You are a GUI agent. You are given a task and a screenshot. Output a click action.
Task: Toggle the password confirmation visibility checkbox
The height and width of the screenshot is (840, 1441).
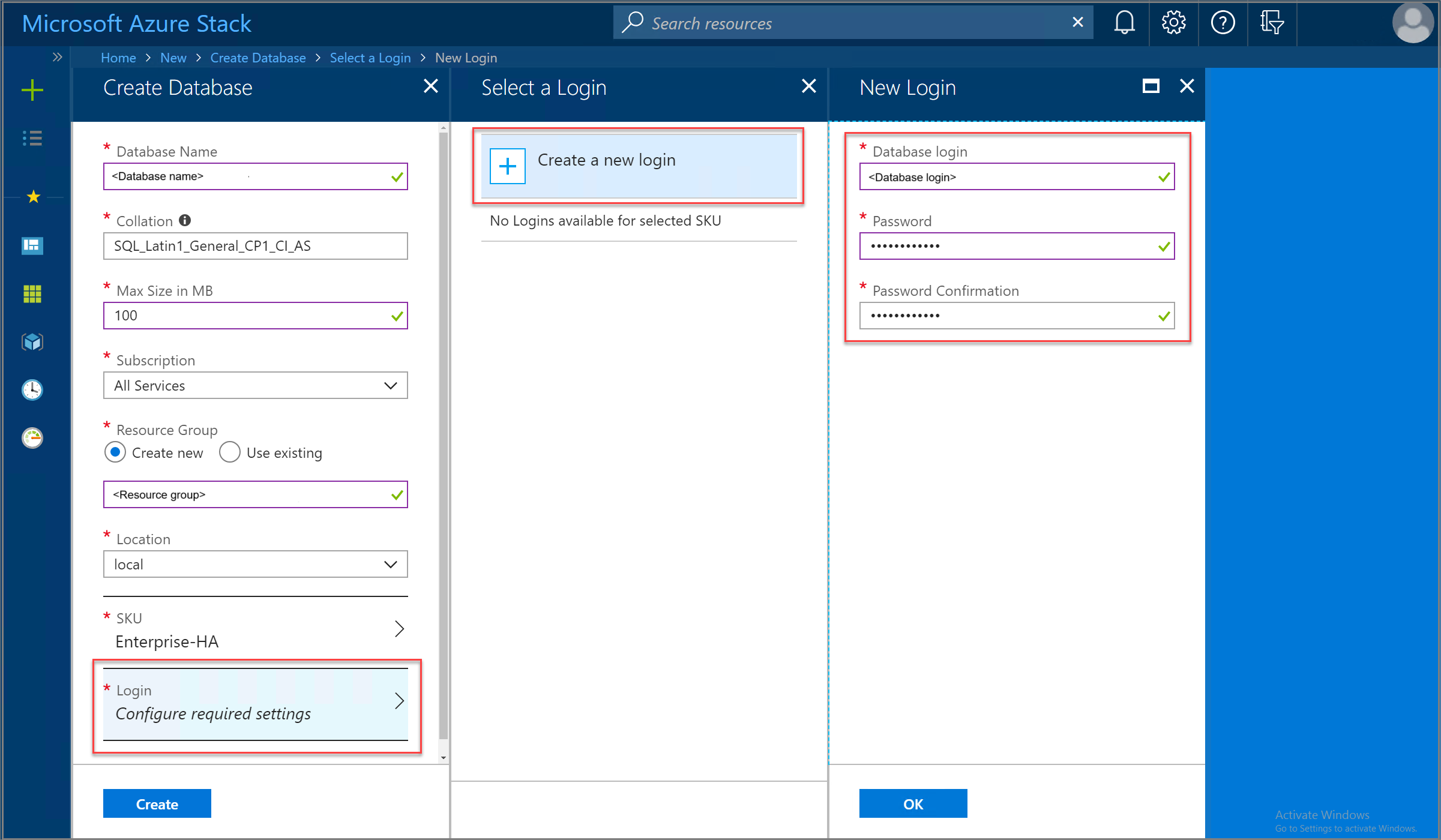point(1162,315)
